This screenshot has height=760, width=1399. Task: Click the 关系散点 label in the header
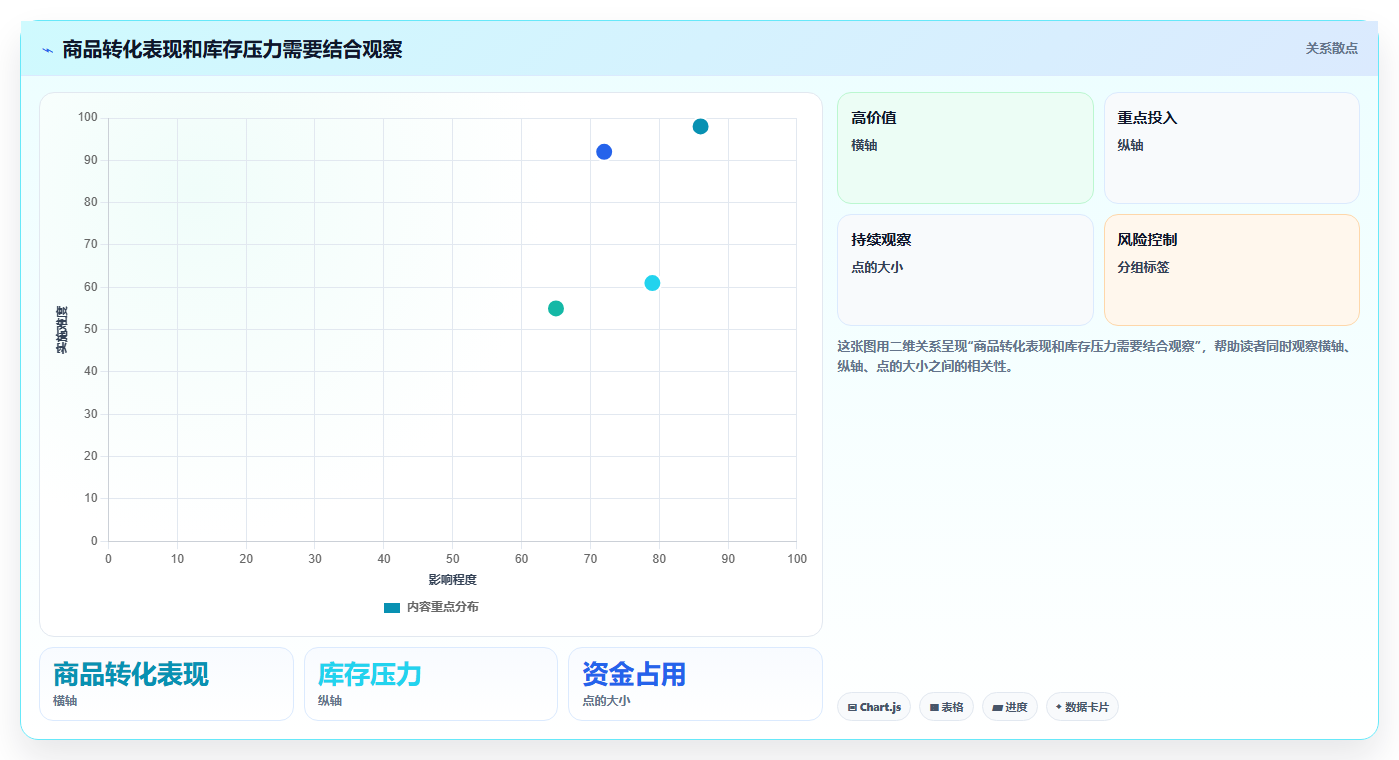coord(1331,48)
